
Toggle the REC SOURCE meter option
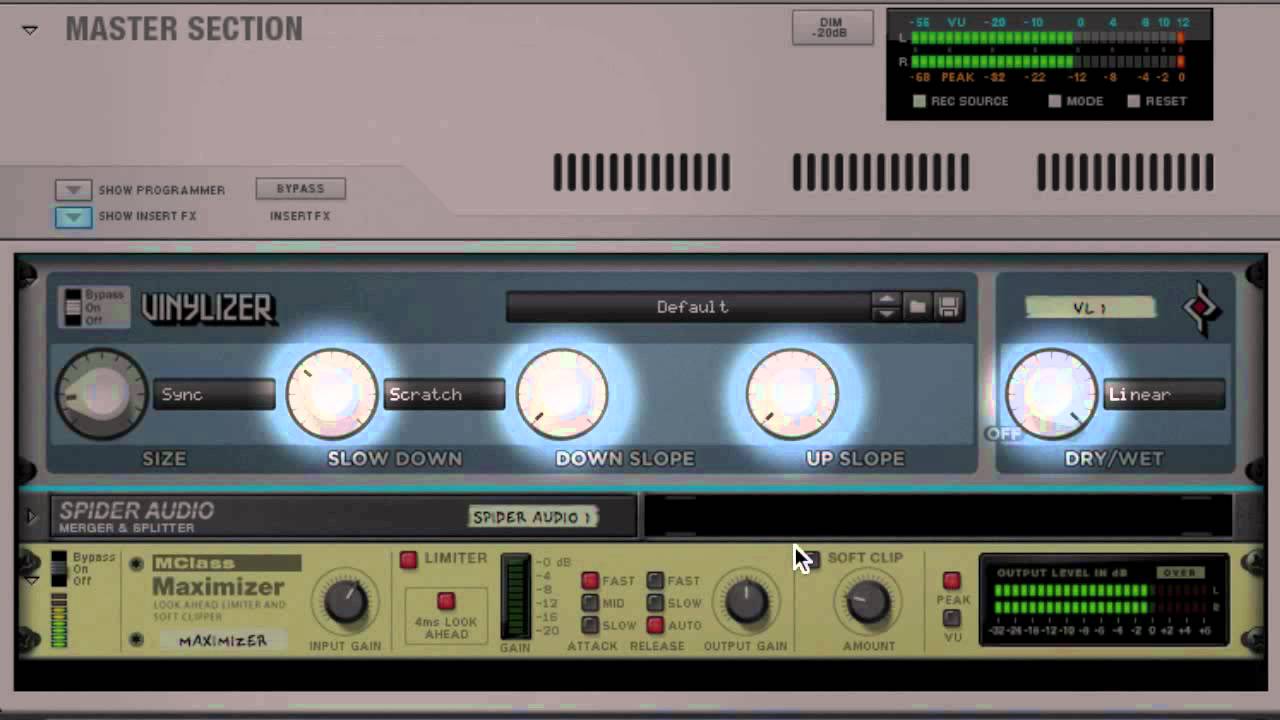point(919,101)
